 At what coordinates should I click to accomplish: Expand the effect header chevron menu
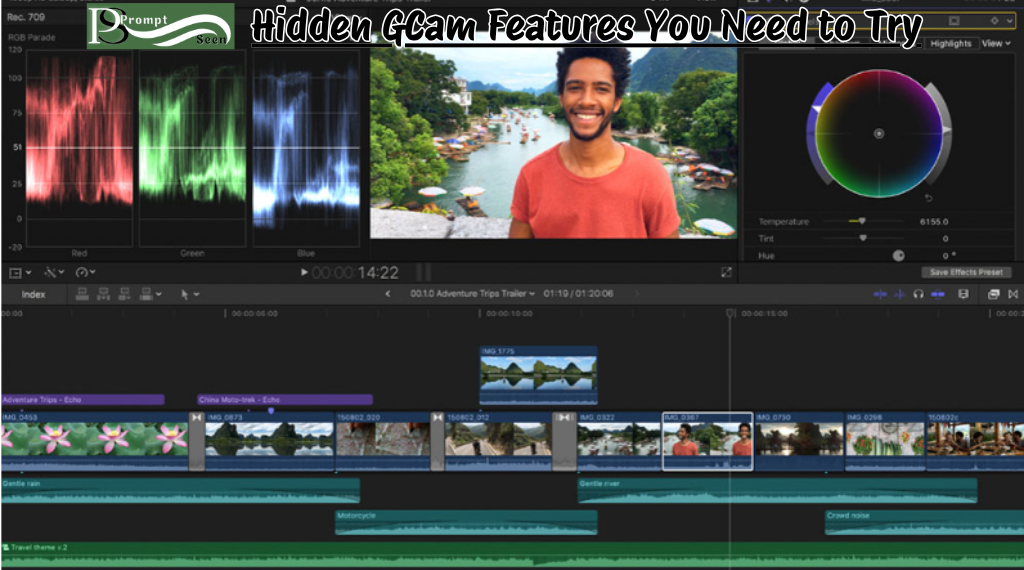[1010, 21]
